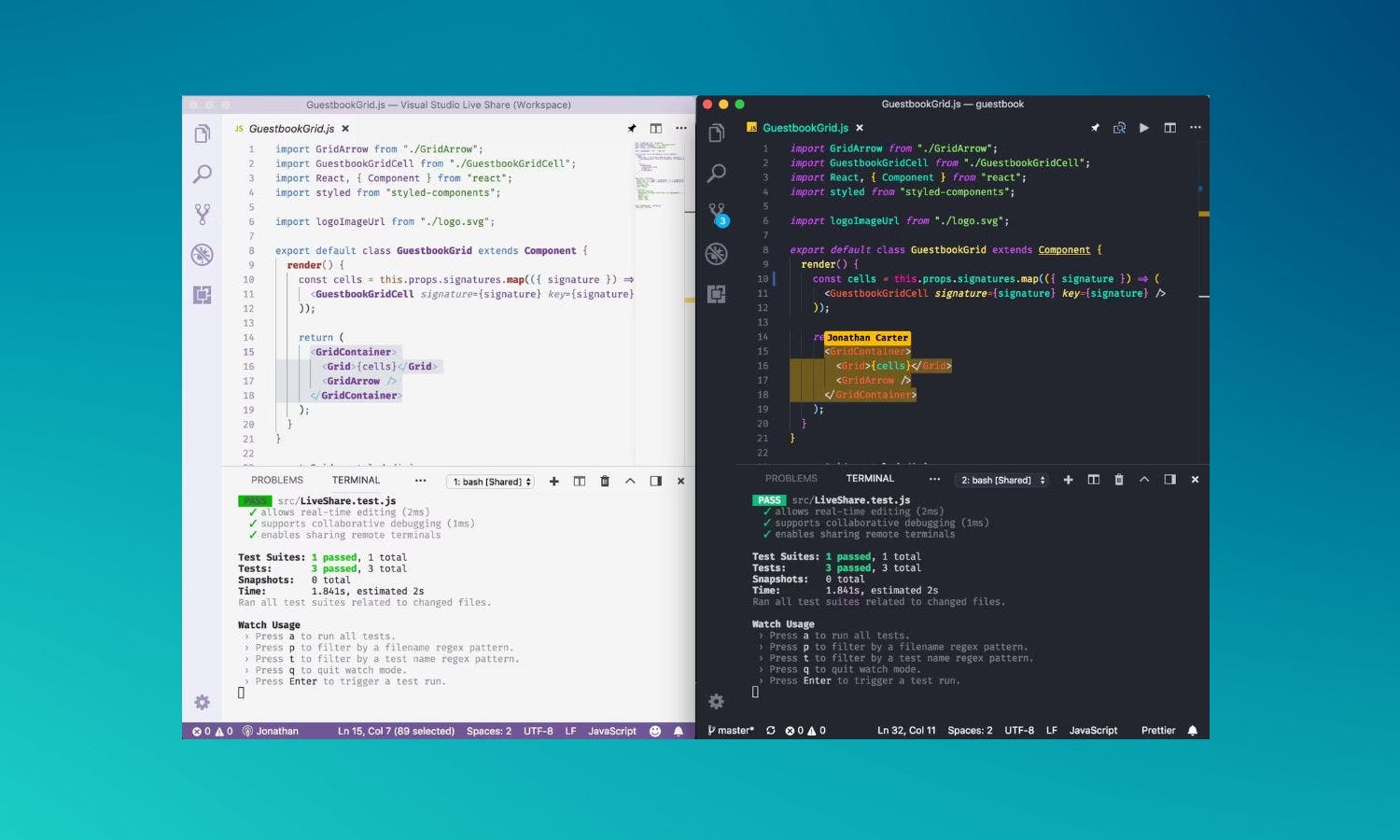Click errors and warnings count in light status bar
Viewport: 1400px width, 840px height.
click(213, 732)
